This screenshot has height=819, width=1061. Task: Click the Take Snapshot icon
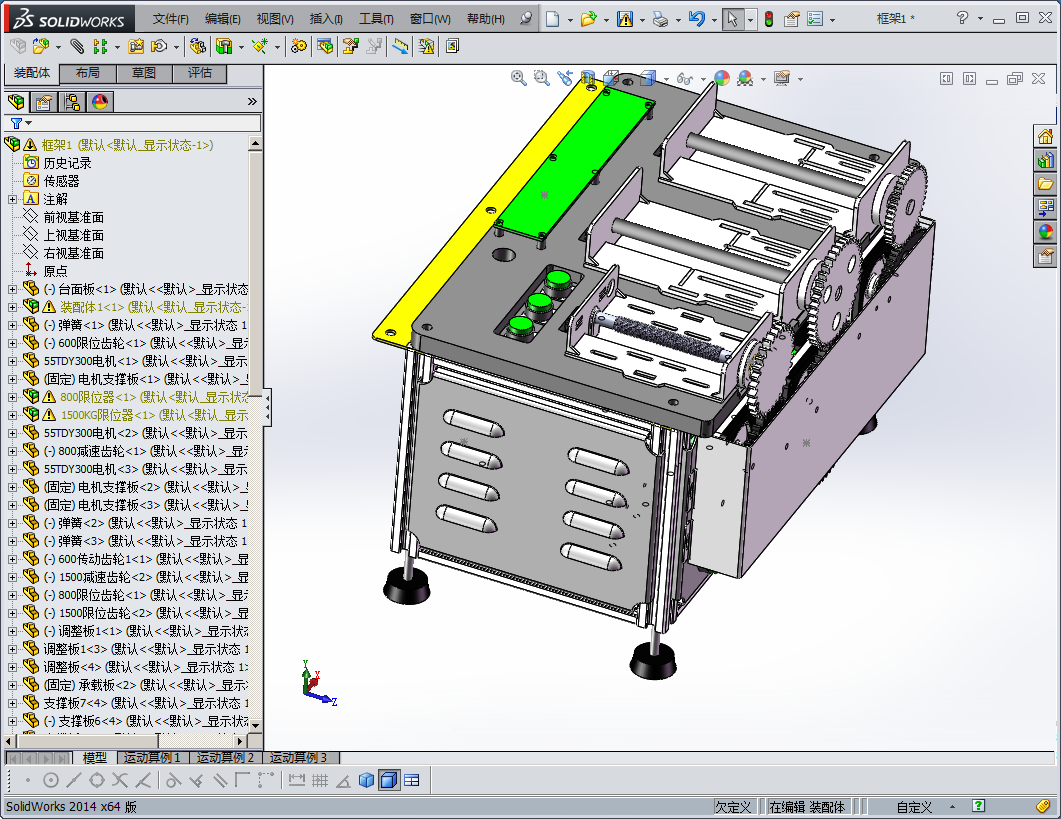452,46
